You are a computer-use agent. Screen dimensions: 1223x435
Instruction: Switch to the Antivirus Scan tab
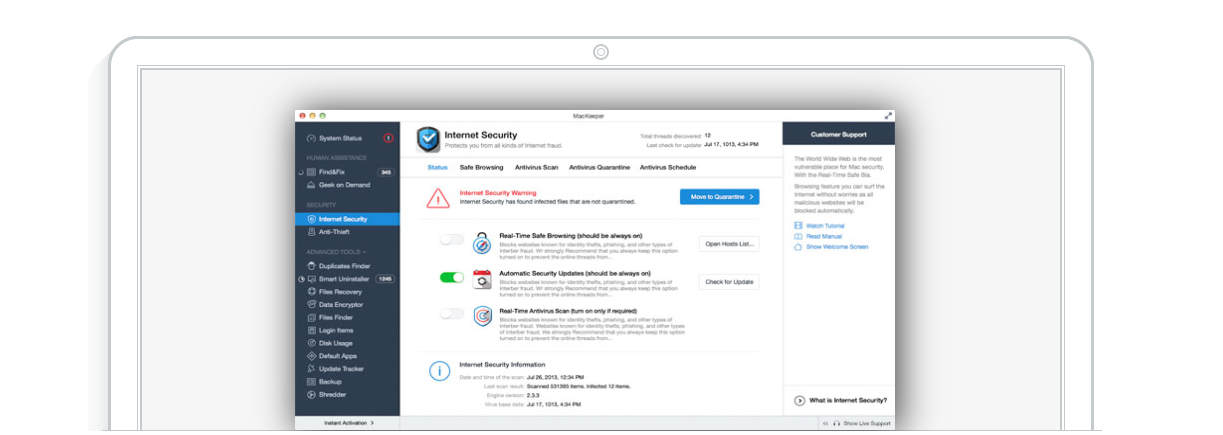537,167
